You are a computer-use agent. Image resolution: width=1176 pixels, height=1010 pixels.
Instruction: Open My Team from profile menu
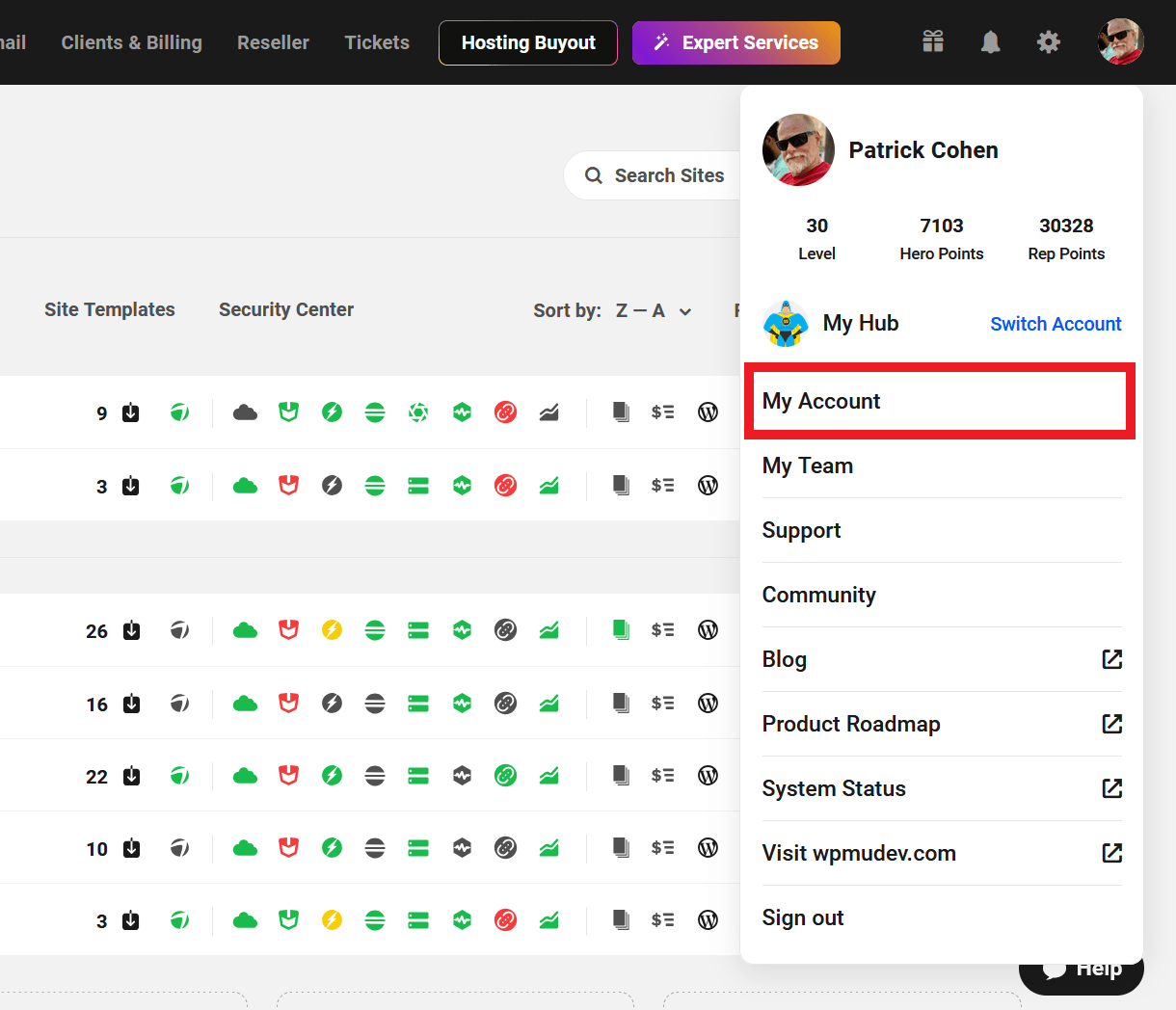click(942, 465)
